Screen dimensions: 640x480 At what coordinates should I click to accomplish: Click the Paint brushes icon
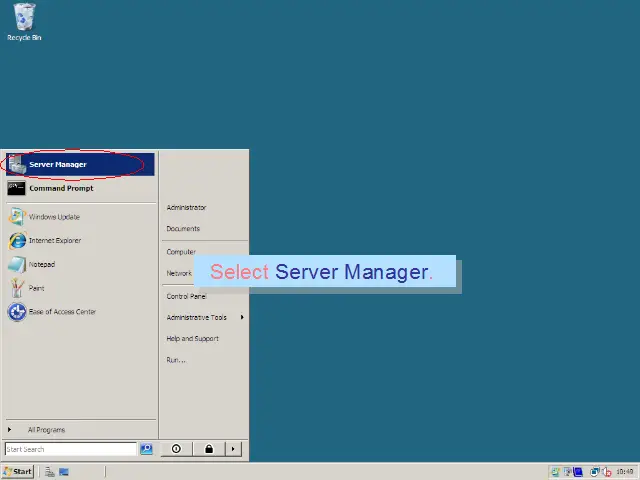(17, 288)
